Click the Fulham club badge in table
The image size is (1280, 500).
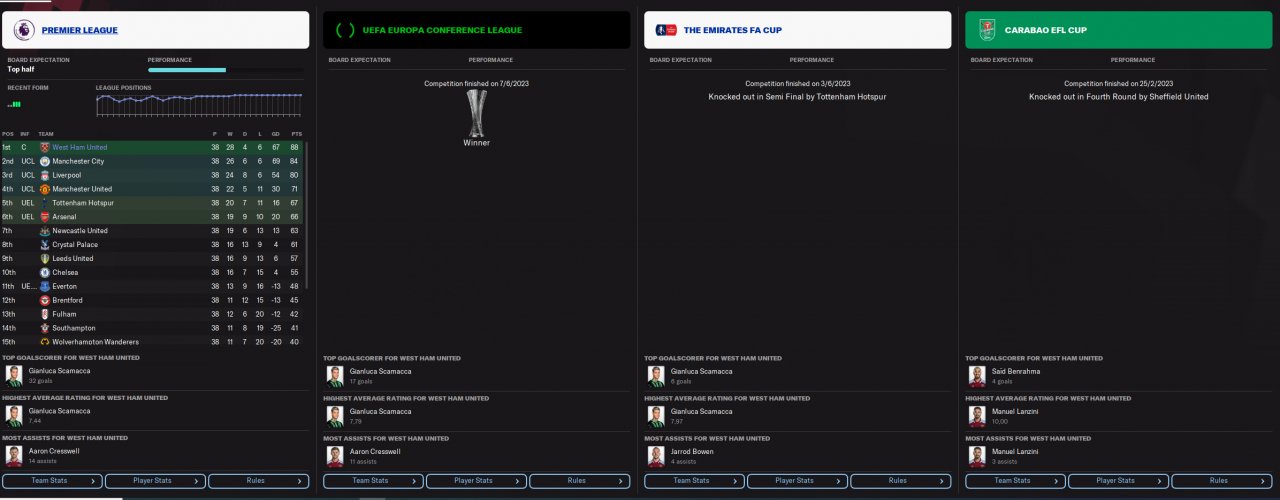pos(44,314)
